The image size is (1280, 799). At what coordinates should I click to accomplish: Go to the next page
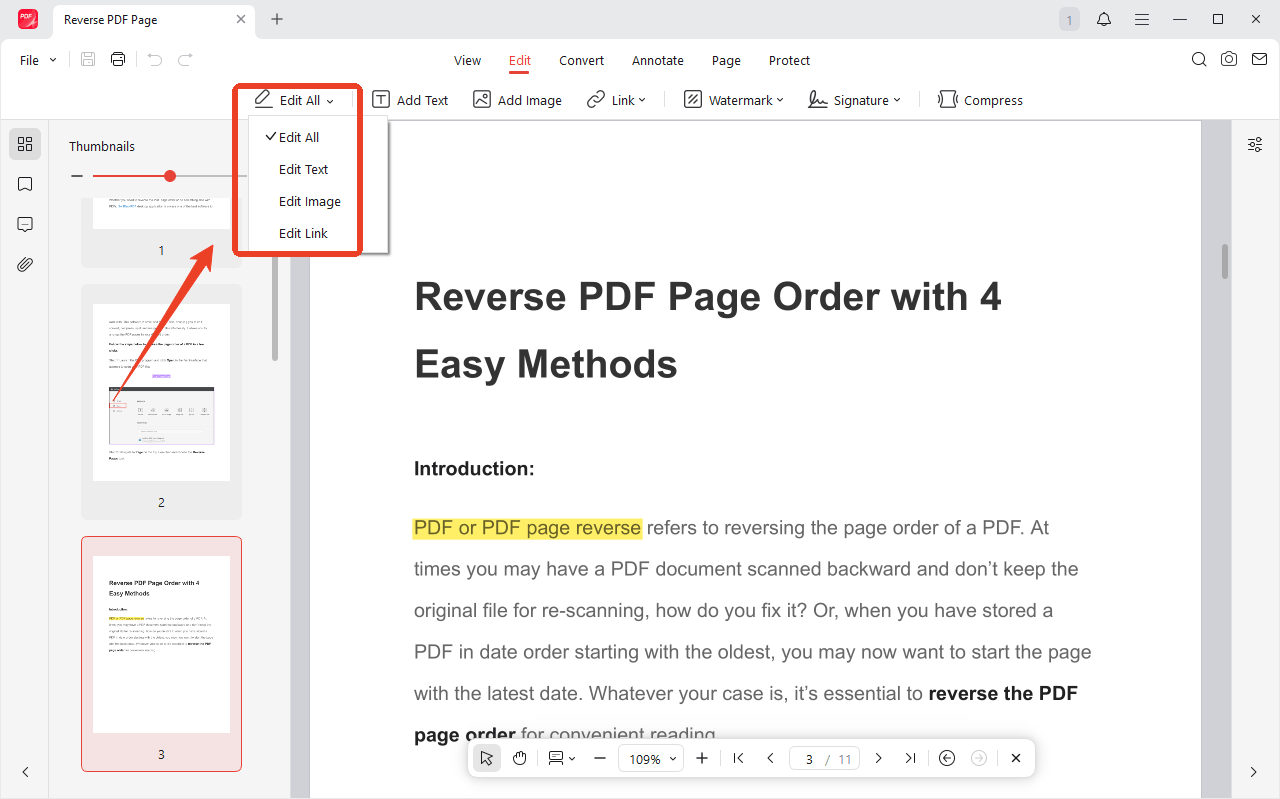pyautogui.click(x=878, y=758)
